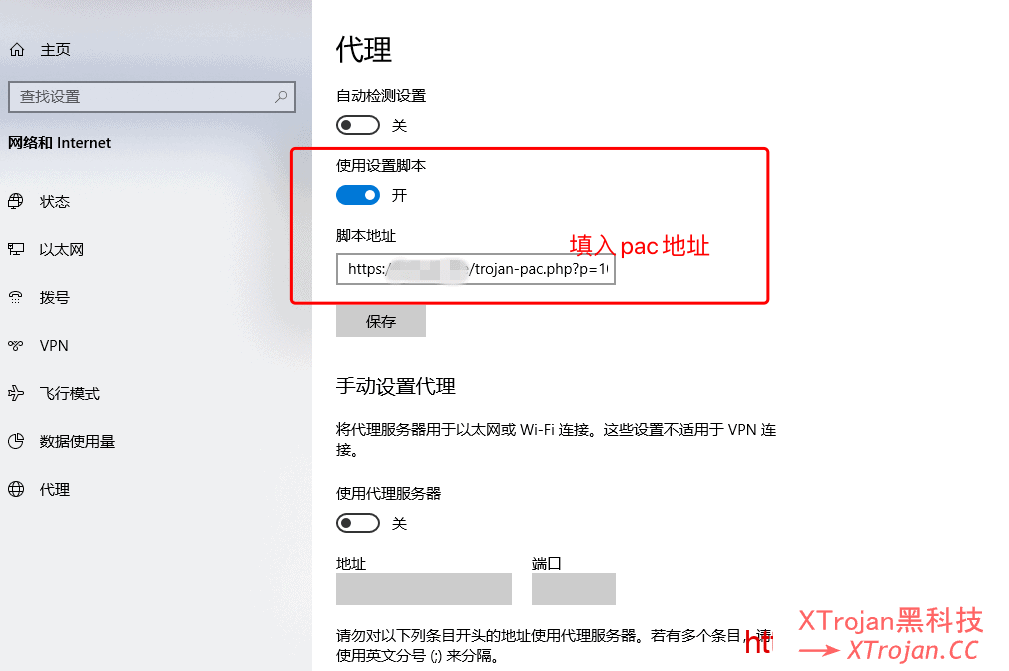1009x671 pixels.
Task: Open the 主页 home menu item
Action: click(55, 50)
